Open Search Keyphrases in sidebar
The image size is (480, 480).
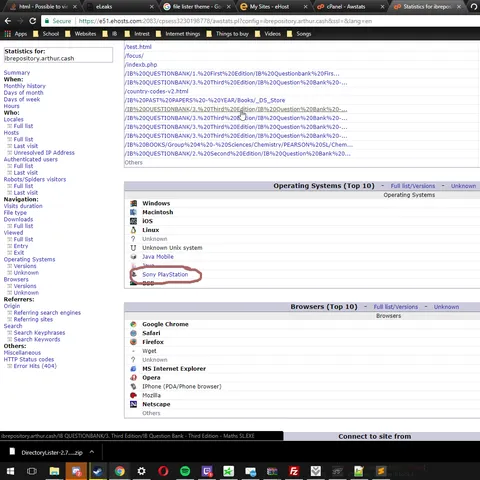click(39, 333)
